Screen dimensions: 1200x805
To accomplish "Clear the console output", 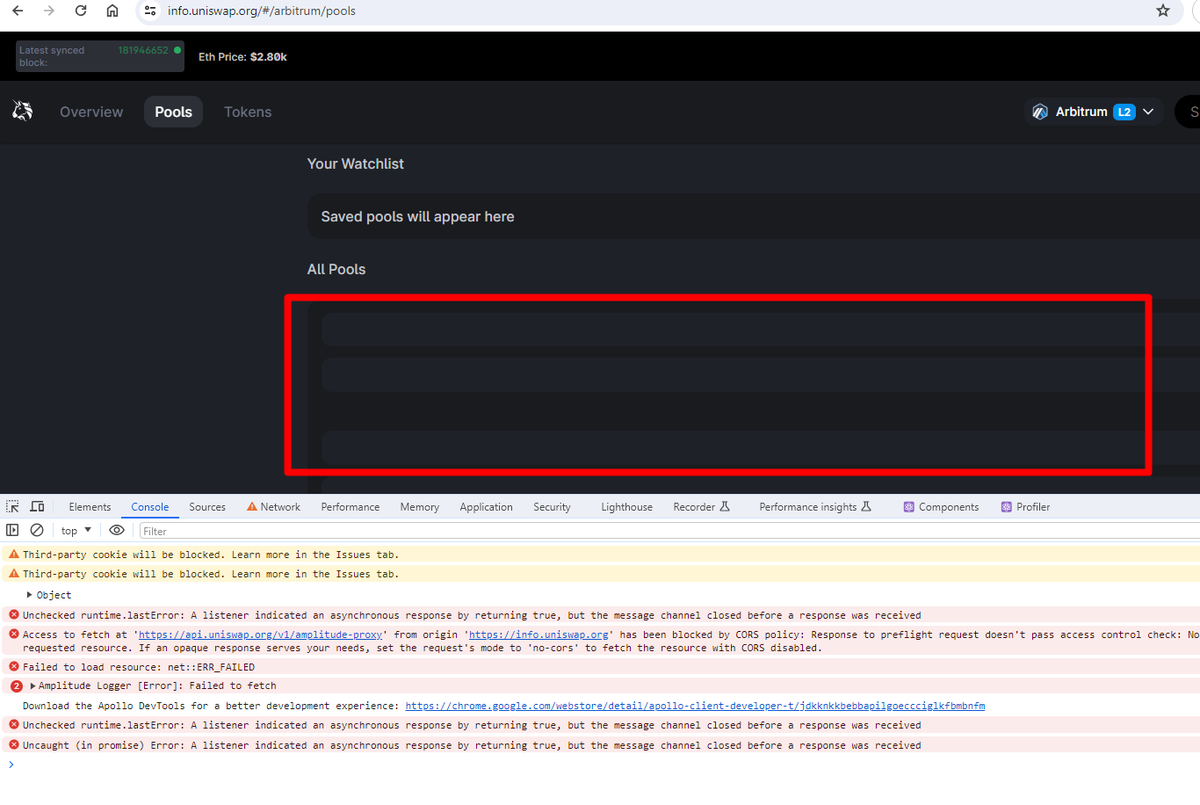I will click(x=37, y=530).
